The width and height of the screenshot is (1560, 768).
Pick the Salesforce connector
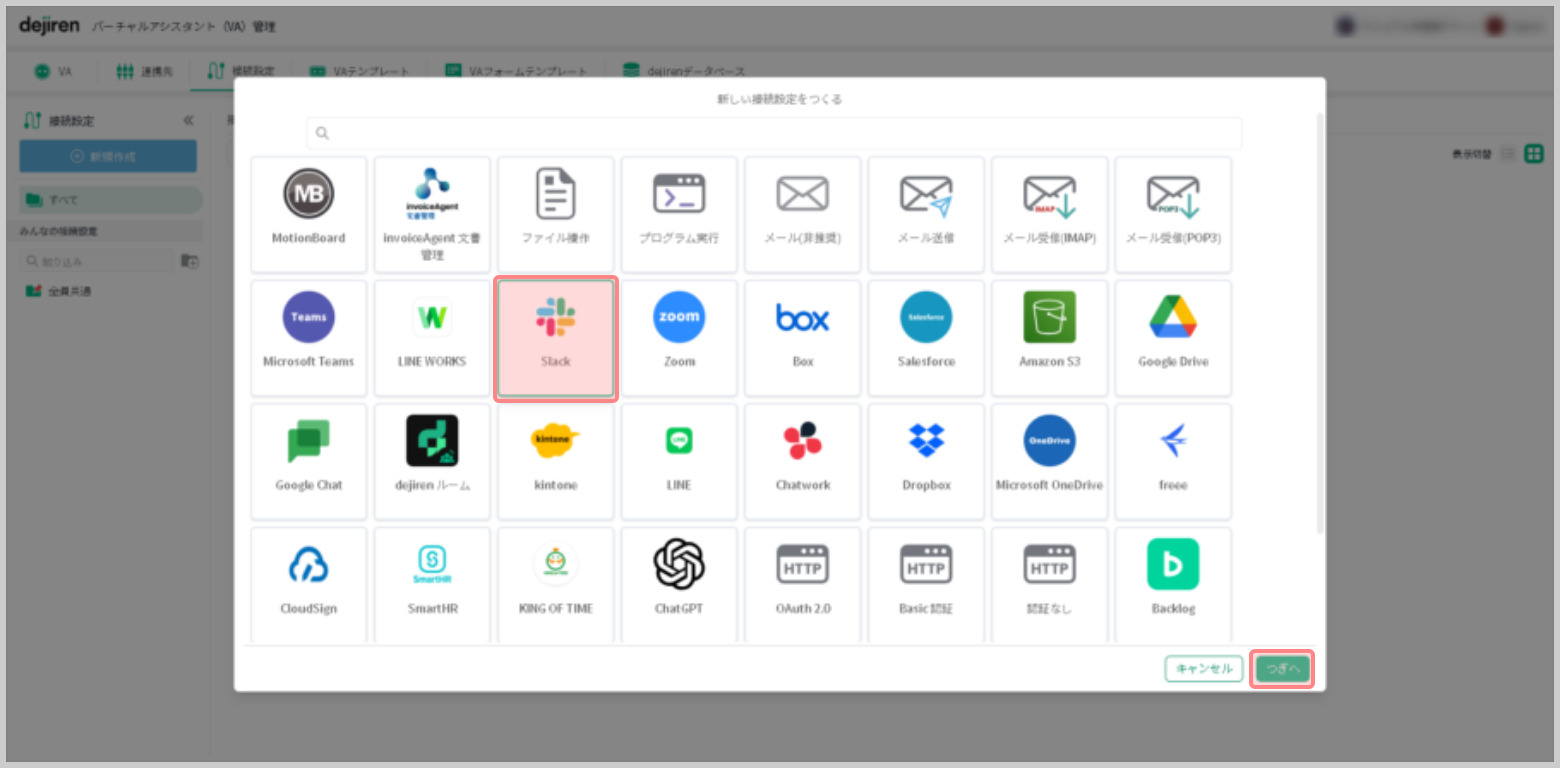tap(926, 338)
